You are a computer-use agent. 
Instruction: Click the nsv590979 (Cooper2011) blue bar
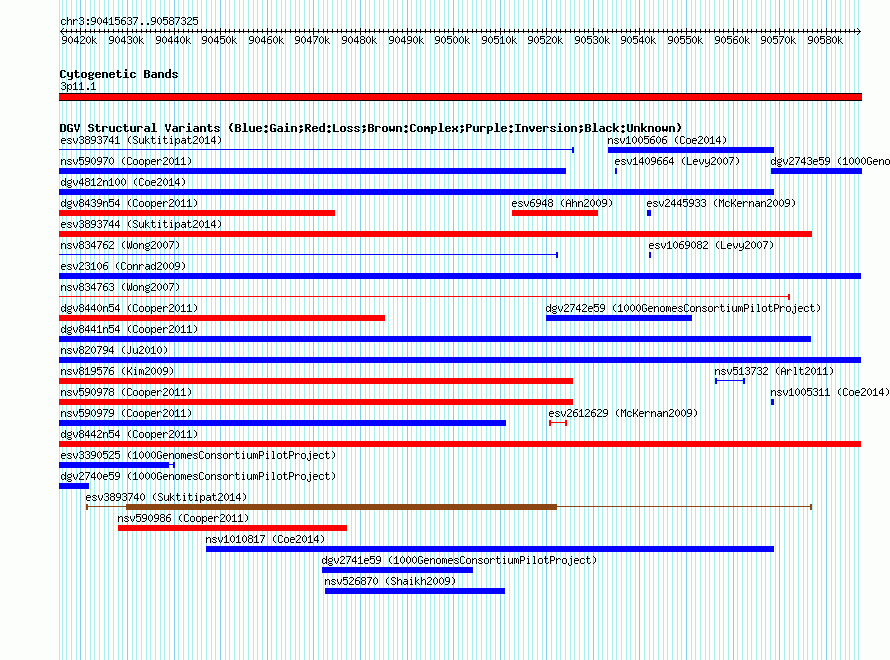click(x=282, y=423)
